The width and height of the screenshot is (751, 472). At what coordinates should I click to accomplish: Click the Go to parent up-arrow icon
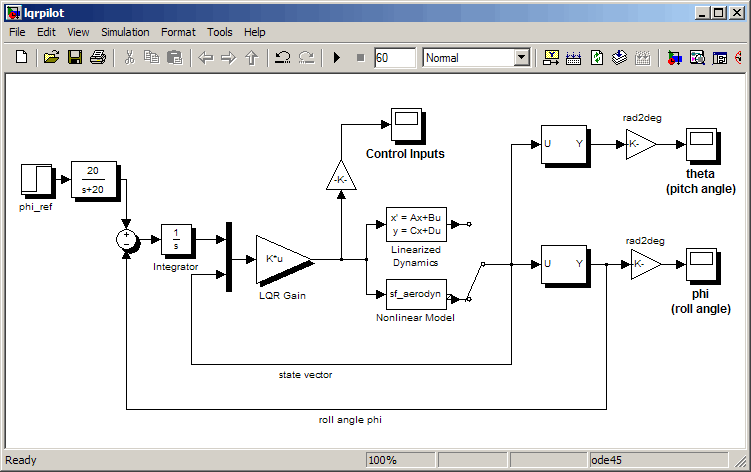(252, 58)
